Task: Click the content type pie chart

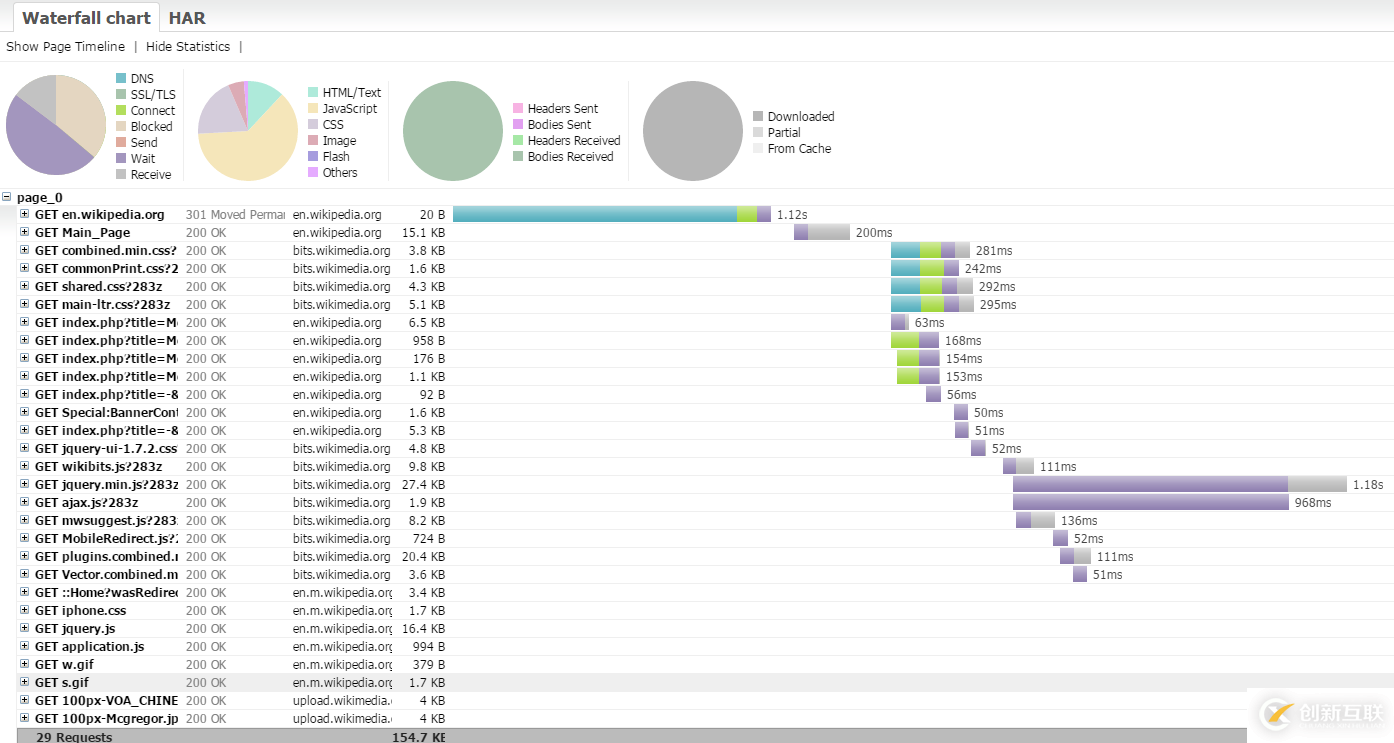Action: pos(248,131)
